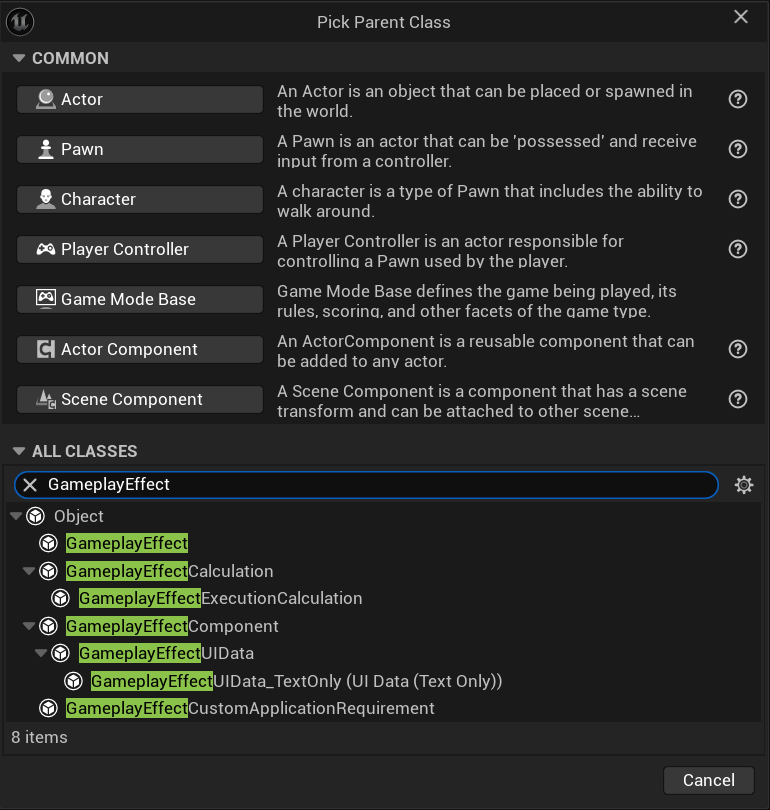Open help for Scene Component class
This screenshot has width=770, height=810.
tap(737, 399)
